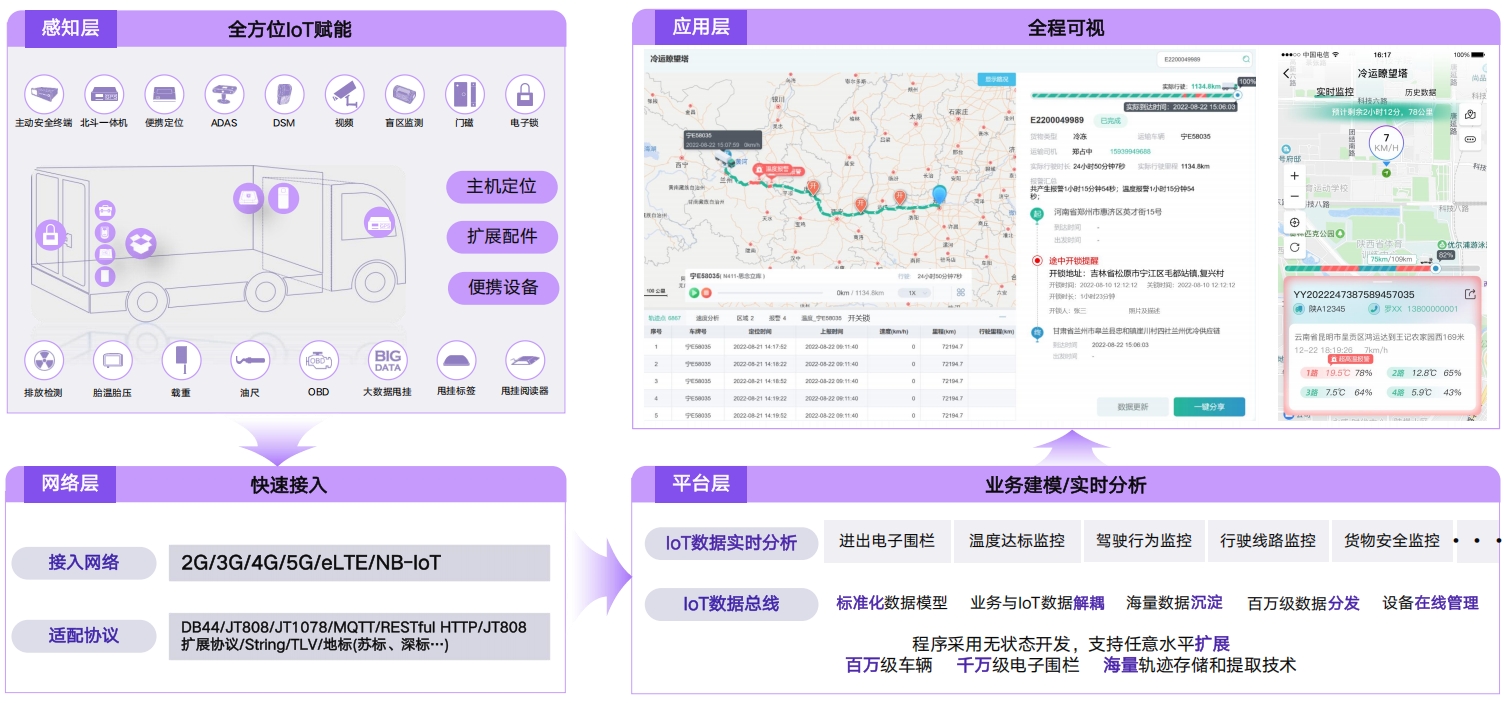Image resolution: width=1512 pixels, height=703 pixels.
Task: Open the 历史数据 tab in mobile app
Action: point(1420,92)
